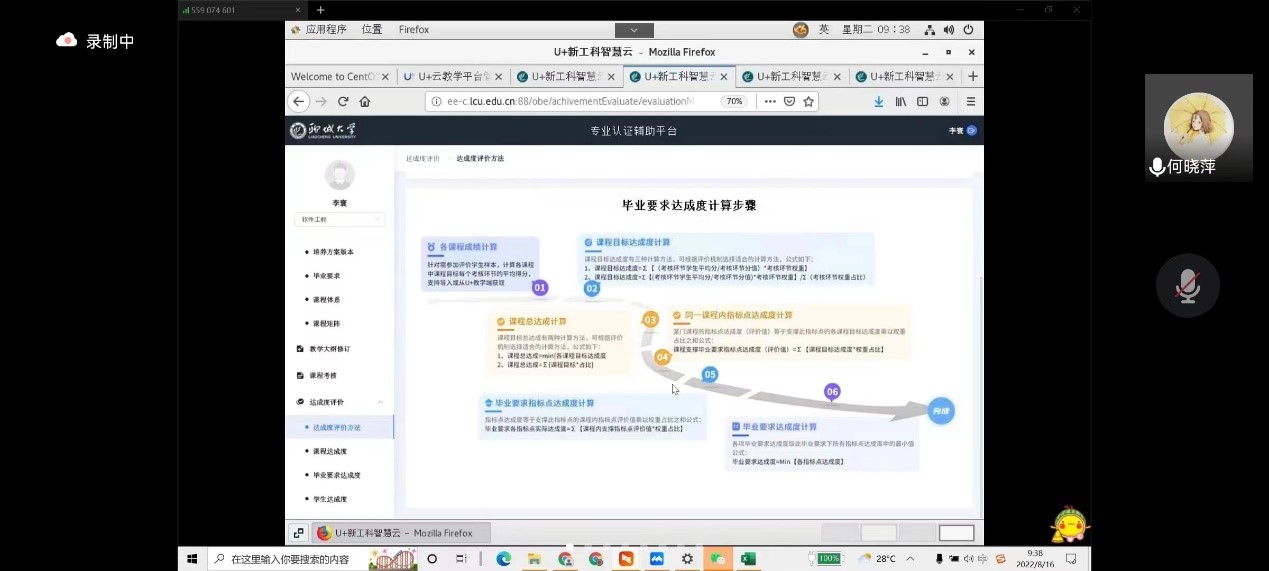The height and width of the screenshot is (571, 1269).
Task: Open 课程达成度 in the sidebar
Action: pyautogui.click(x=330, y=451)
